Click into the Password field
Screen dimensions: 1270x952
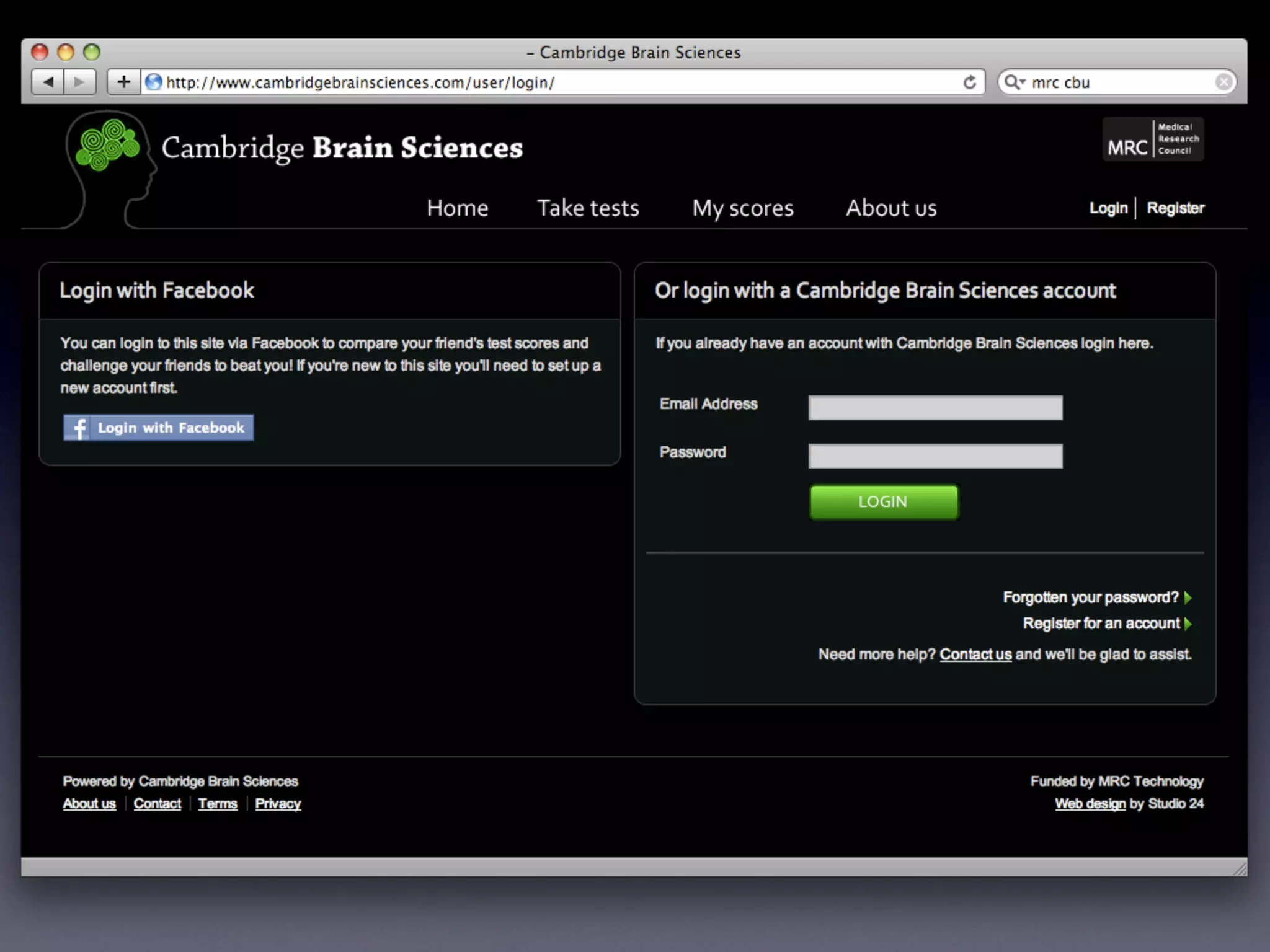pos(935,456)
